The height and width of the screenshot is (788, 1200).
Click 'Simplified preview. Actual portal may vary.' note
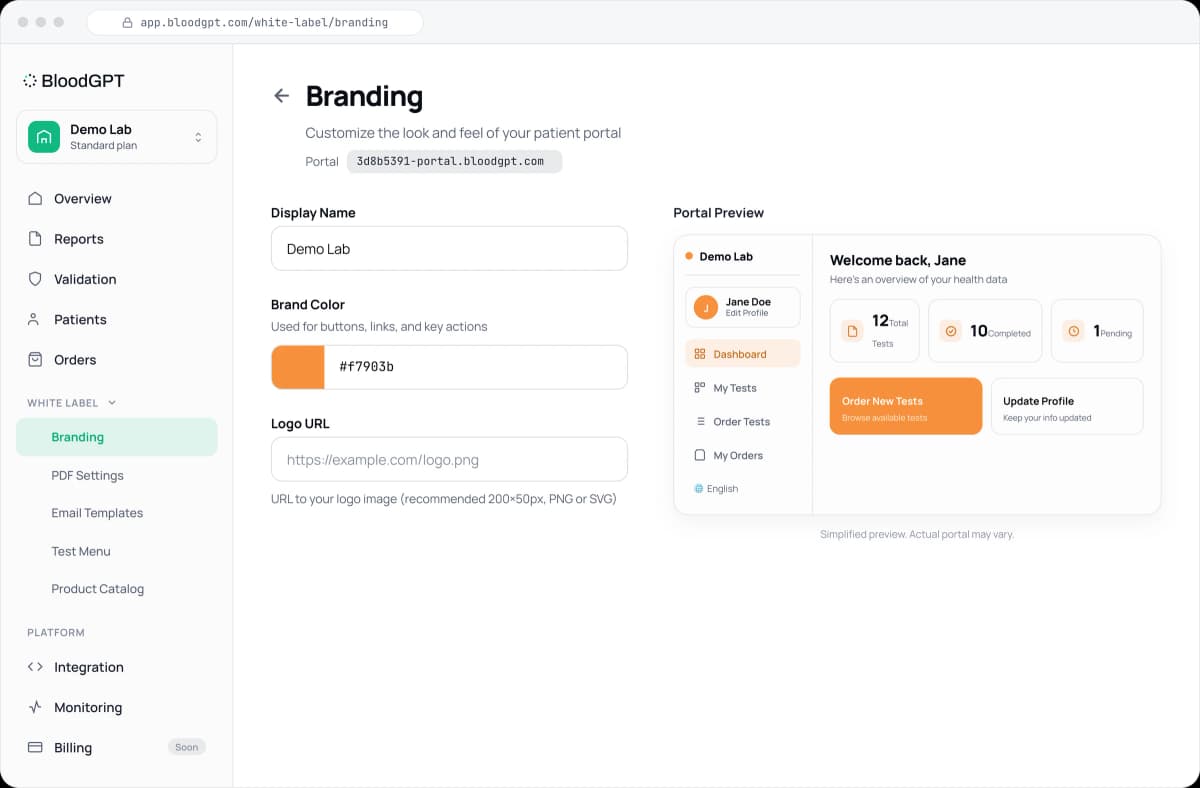917,534
